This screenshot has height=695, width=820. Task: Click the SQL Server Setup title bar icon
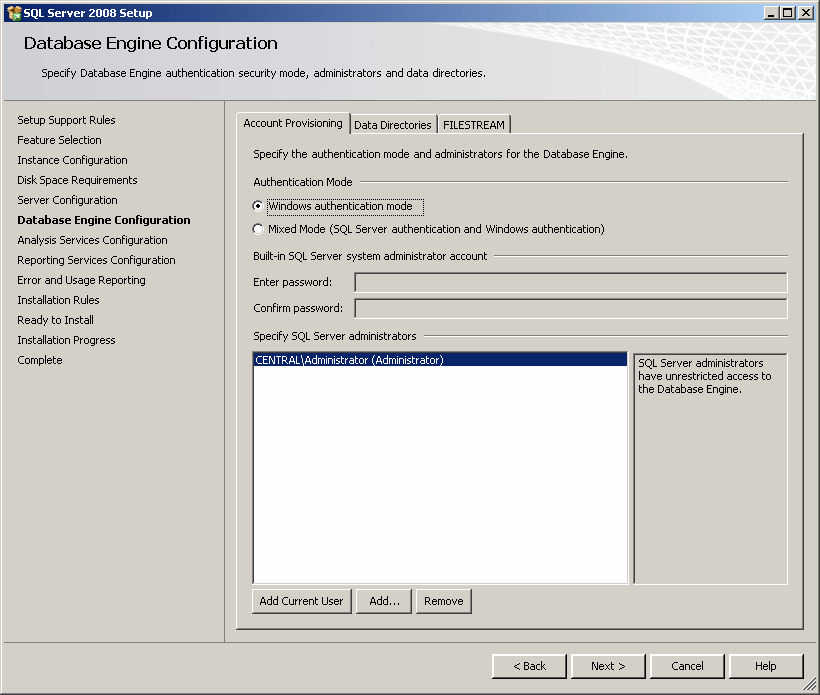click(x=14, y=13)
